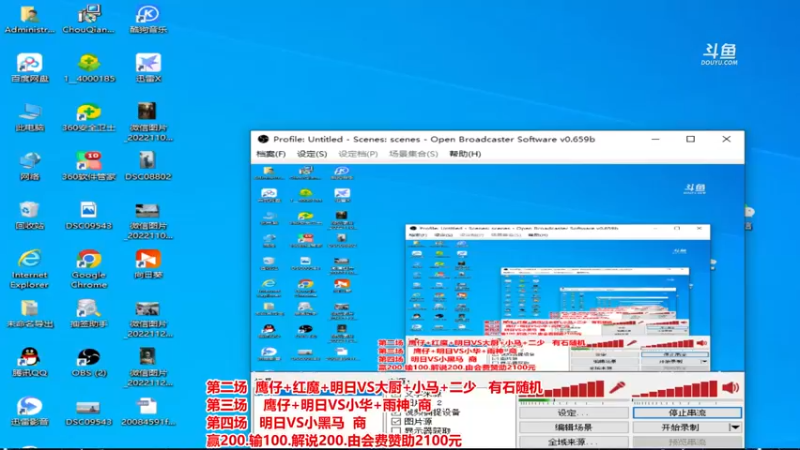Open the 场景集合(S) menu in OBS
800x450 pixels.
(x=413, y=154)
